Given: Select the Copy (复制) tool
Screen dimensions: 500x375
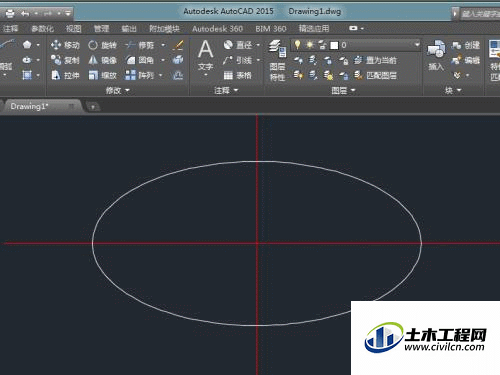Looking at the screenshot, I should pyautogui.click(x=65, y=60).
